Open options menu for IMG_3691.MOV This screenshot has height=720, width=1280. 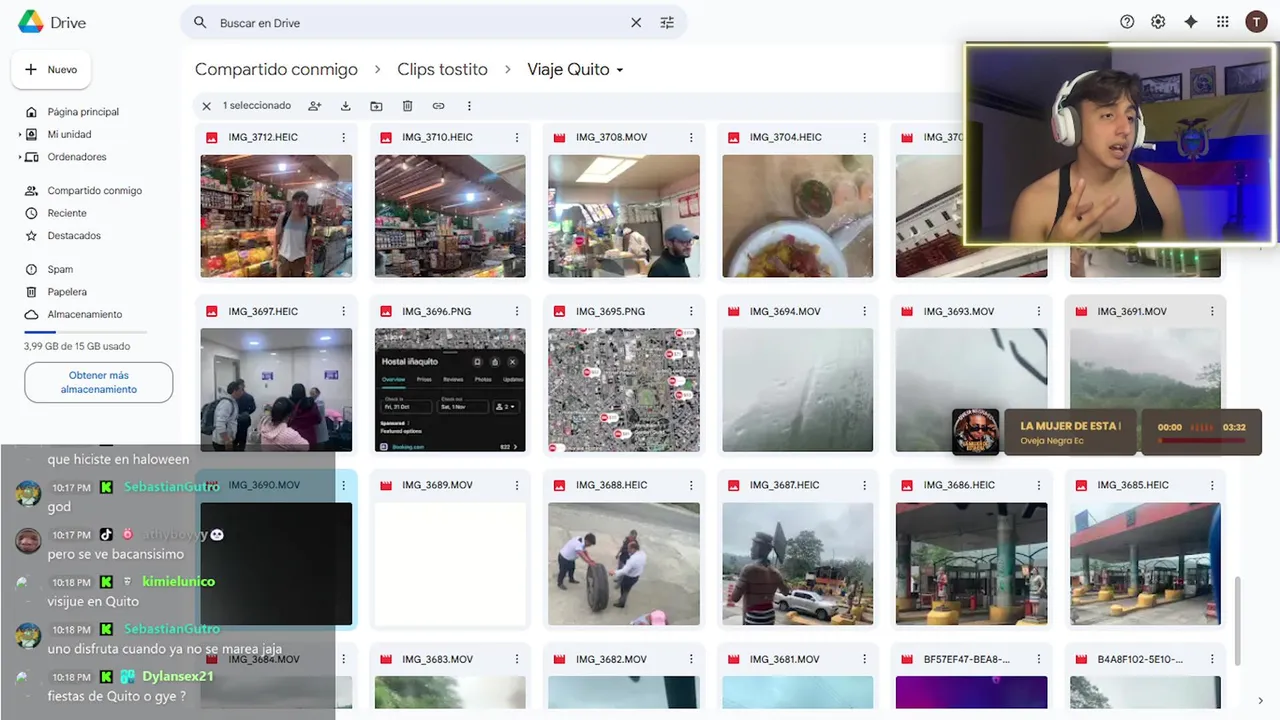pos(1213,311)
